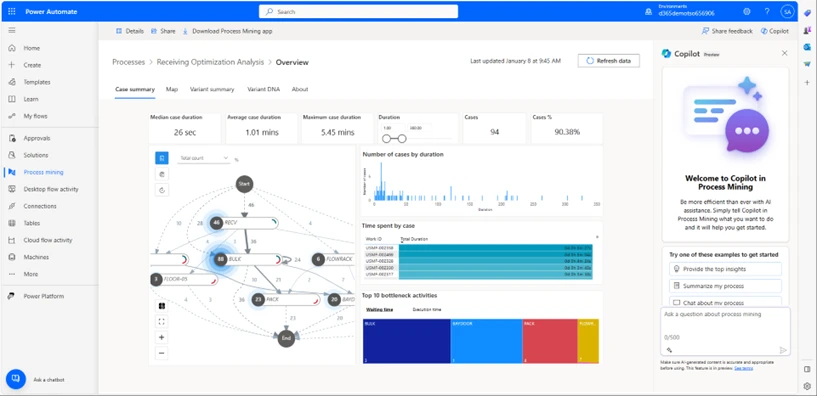The image size is (817, 396).
Task: Click the right Duration slider handle
Action: (x=402, y=139)
